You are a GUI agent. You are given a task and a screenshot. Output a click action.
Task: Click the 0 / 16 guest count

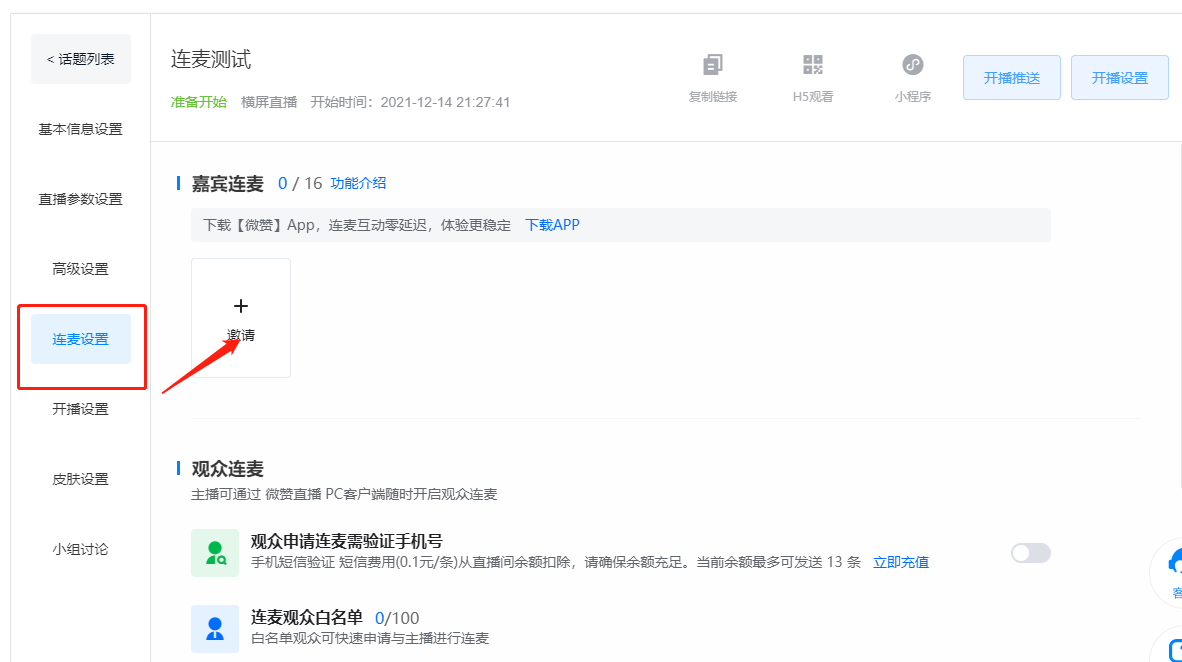tap(300, 183)
